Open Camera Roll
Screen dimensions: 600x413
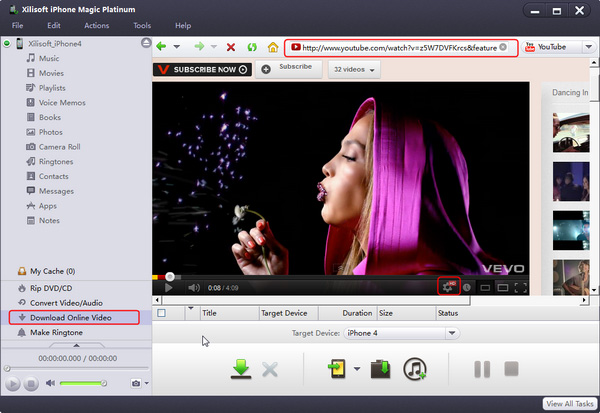tap(59, 147)
